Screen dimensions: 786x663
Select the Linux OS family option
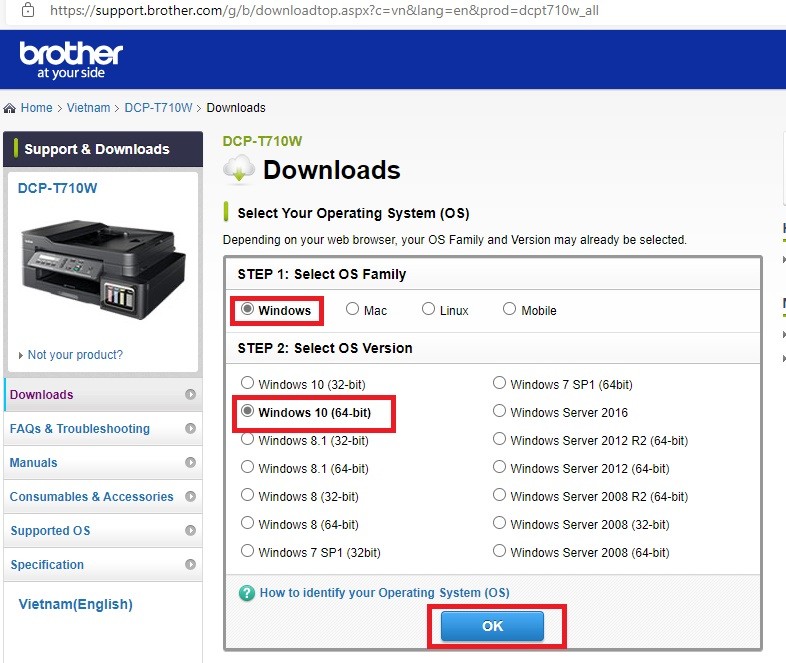428,309
